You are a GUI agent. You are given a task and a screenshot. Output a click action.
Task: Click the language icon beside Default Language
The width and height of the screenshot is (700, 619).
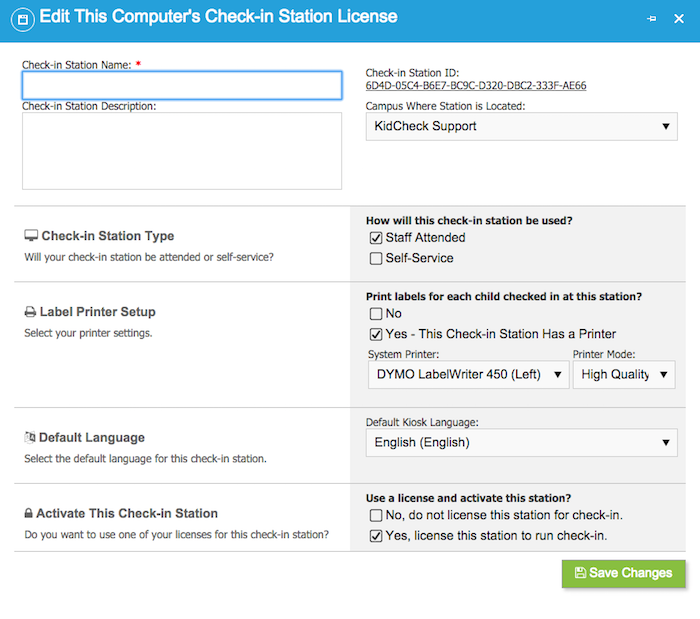click(x=30, y=437)
